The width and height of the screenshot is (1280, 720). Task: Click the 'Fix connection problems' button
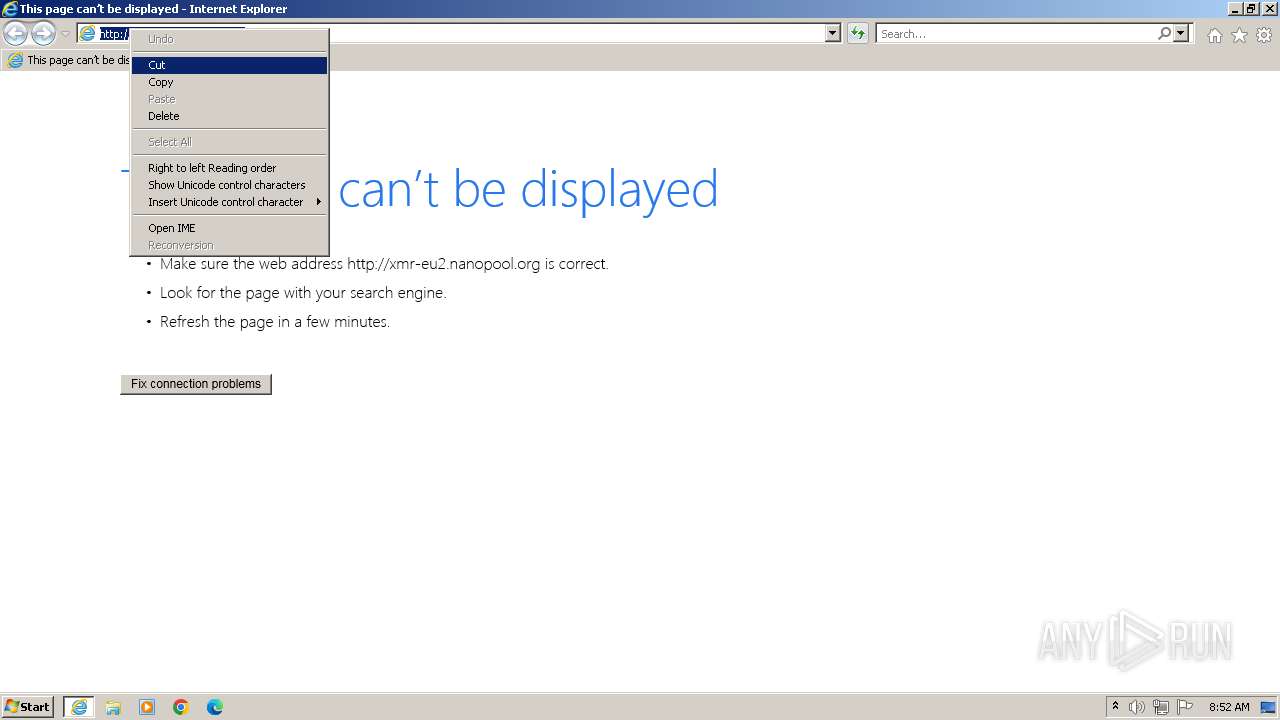pos(196,384)
